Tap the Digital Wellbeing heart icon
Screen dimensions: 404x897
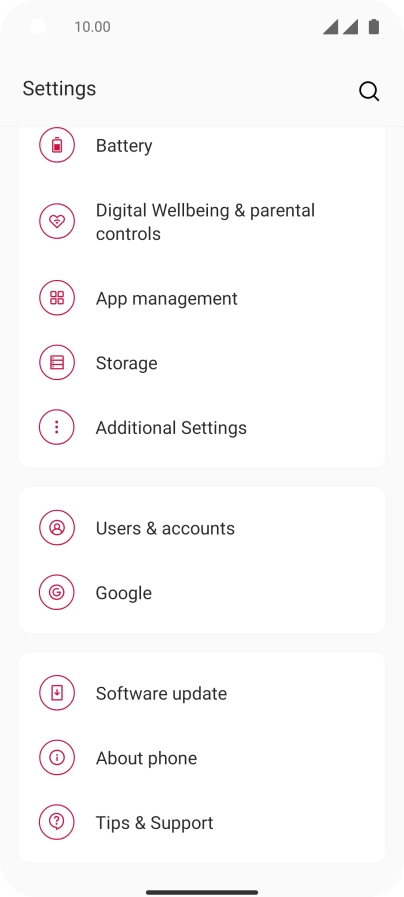[x=57, y=221]
